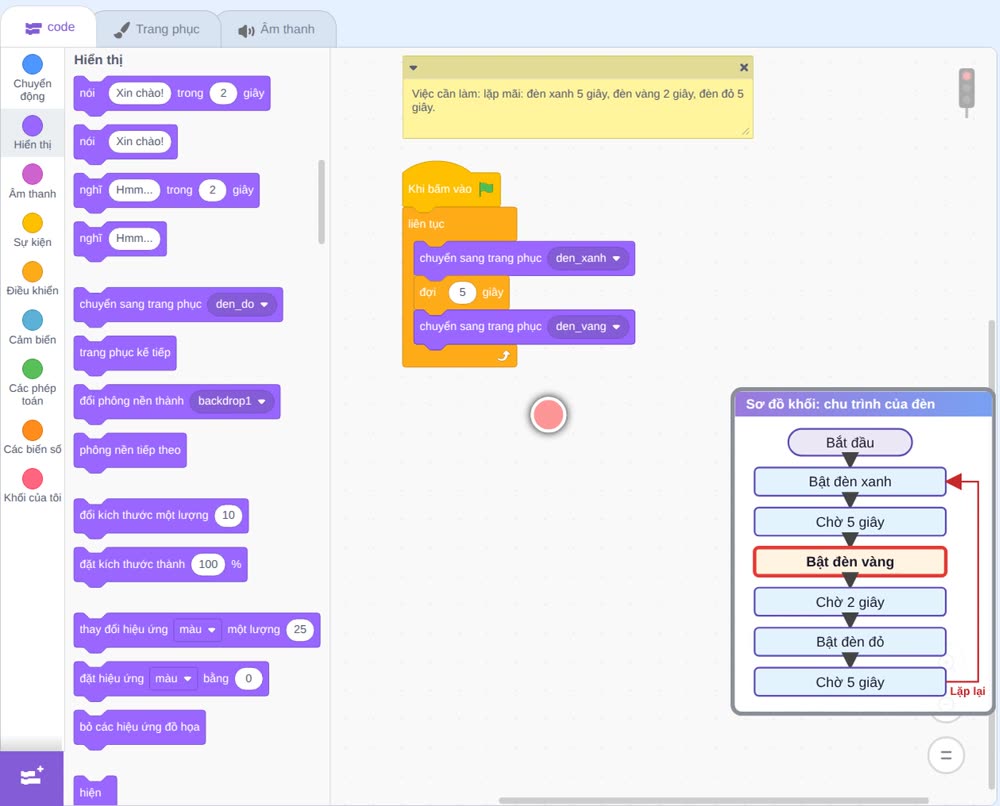Click the size change field showing 10
The height and width of the screenshot is (806, 1000).
(x=228, y=515)
